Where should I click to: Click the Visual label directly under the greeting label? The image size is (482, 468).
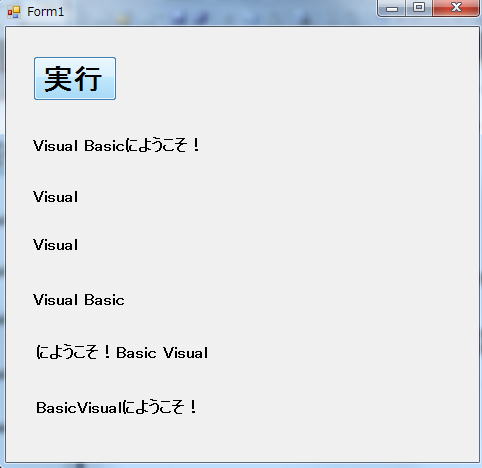56,197
